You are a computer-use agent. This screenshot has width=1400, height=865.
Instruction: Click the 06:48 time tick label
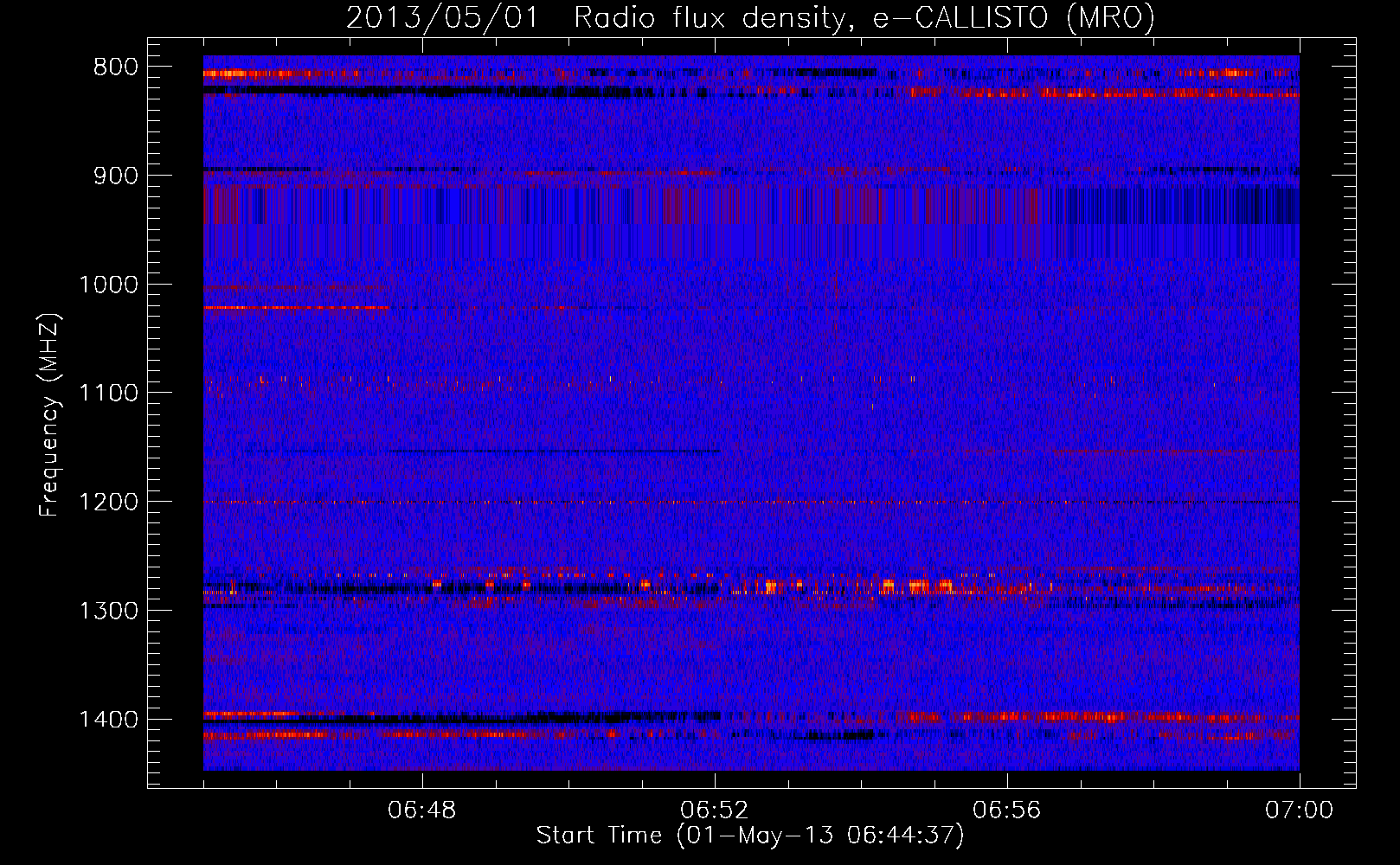tap(422, 811)
